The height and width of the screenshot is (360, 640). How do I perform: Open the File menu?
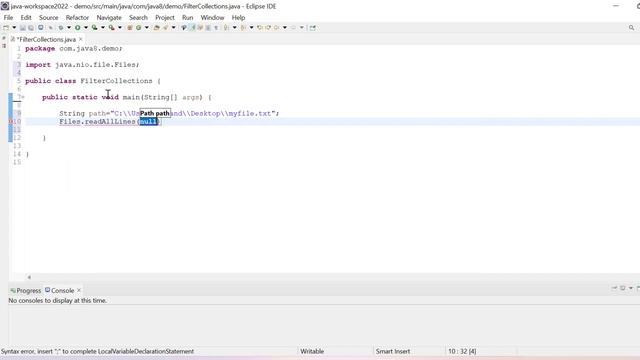coord(8,18)
